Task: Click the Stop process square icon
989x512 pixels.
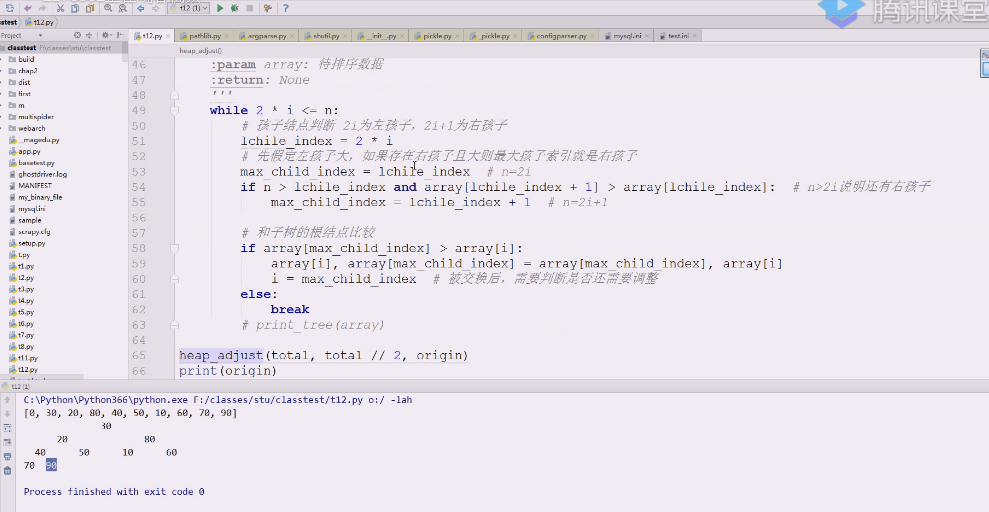Action: tap(250, 8)
